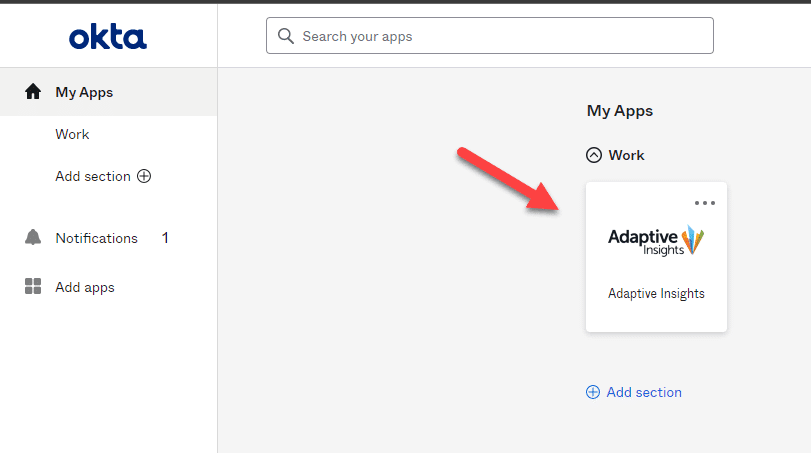Click the Adaptive Insights logo thumbnail
This screenshot has width=811, height=453.
(x=656, y=240)
